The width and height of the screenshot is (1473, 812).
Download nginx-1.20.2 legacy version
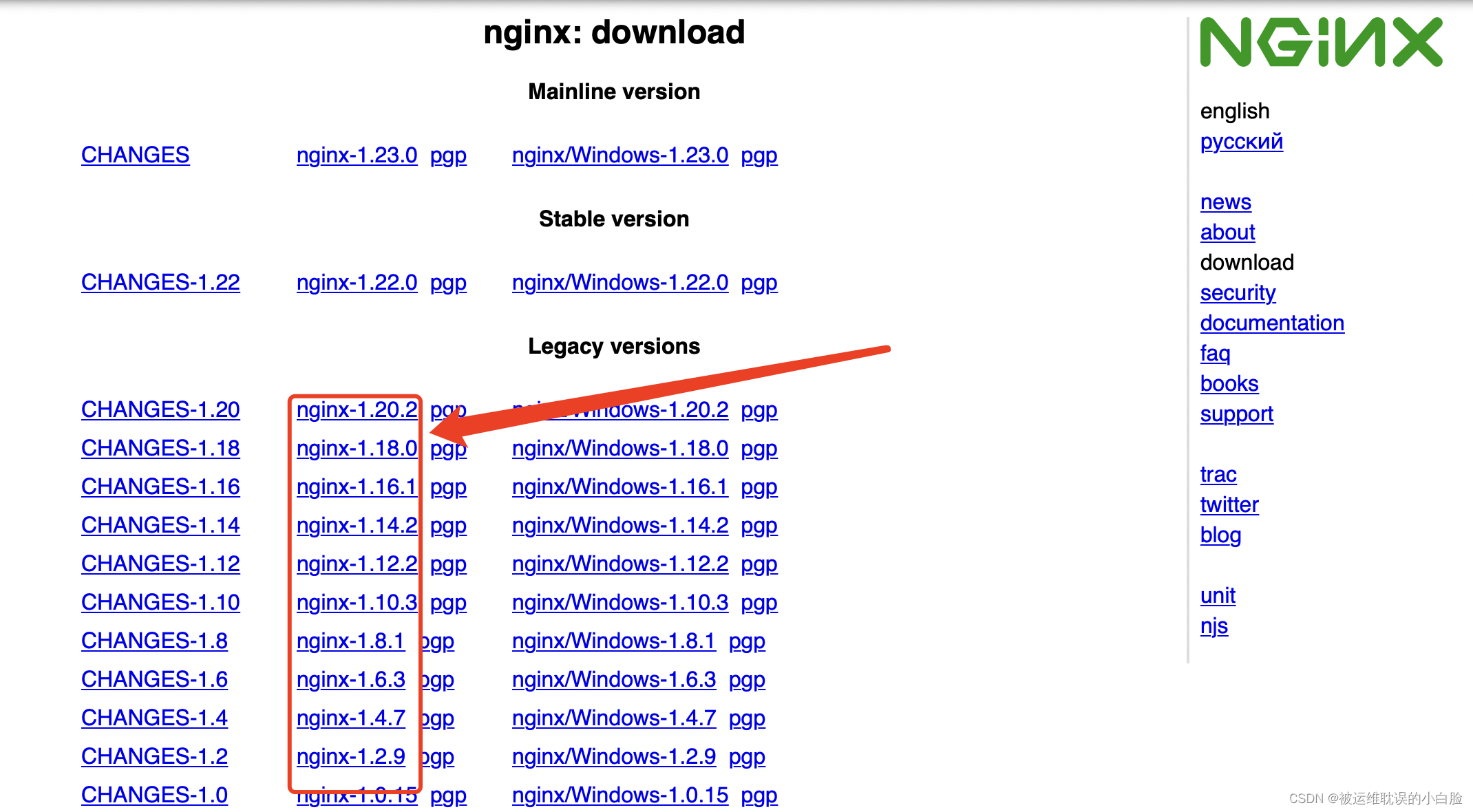355,408
